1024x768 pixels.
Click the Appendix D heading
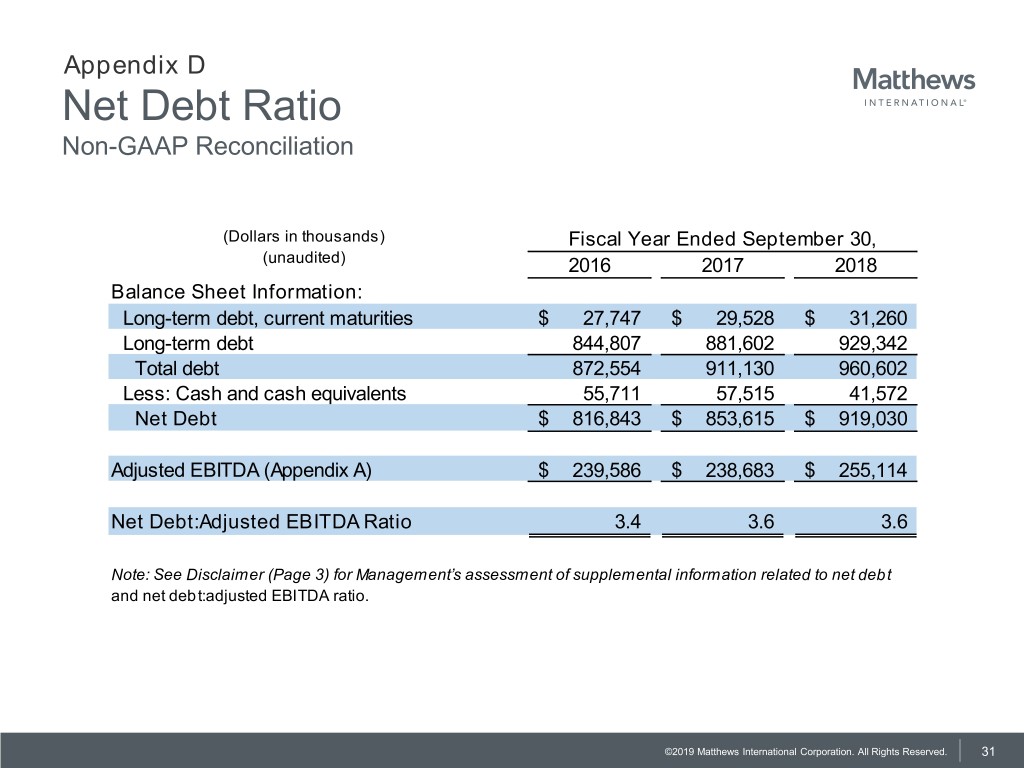point(134,66)
